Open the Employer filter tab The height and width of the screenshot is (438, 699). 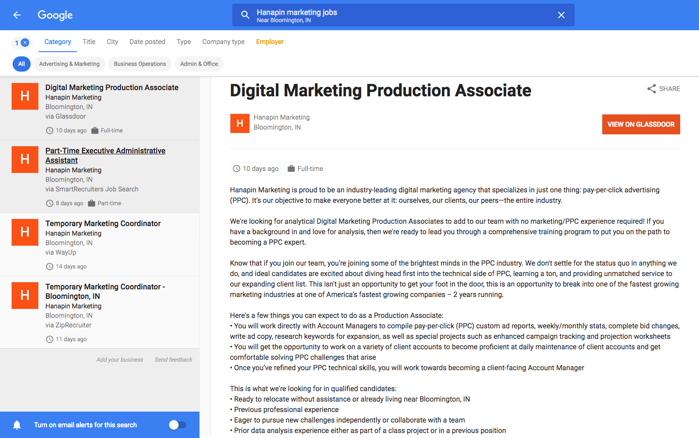point(270,41)
